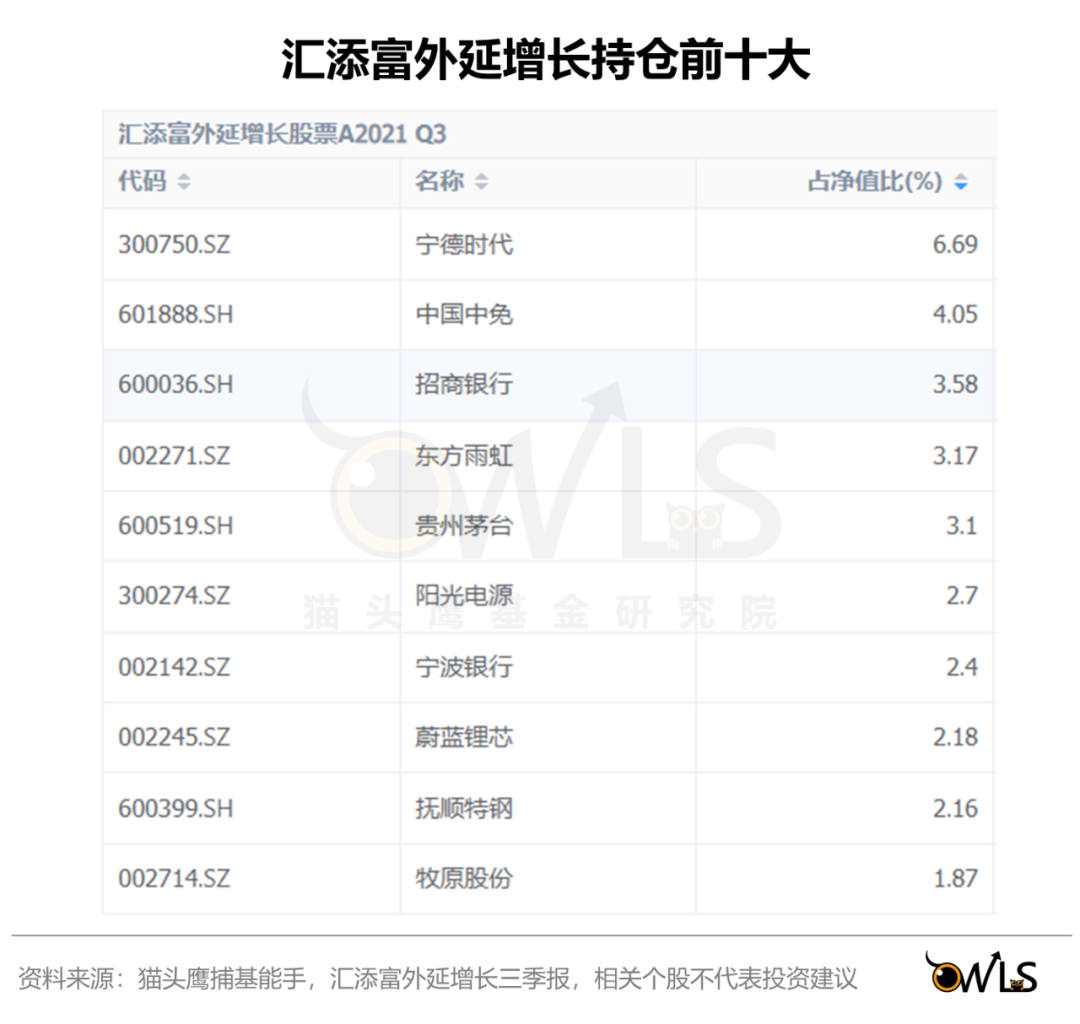The width and height of the screenshot is (1080, 1024).
Task: Click value 2.18 in 蔚蓝锂芯 row
Action: click(x=955, y=738)
